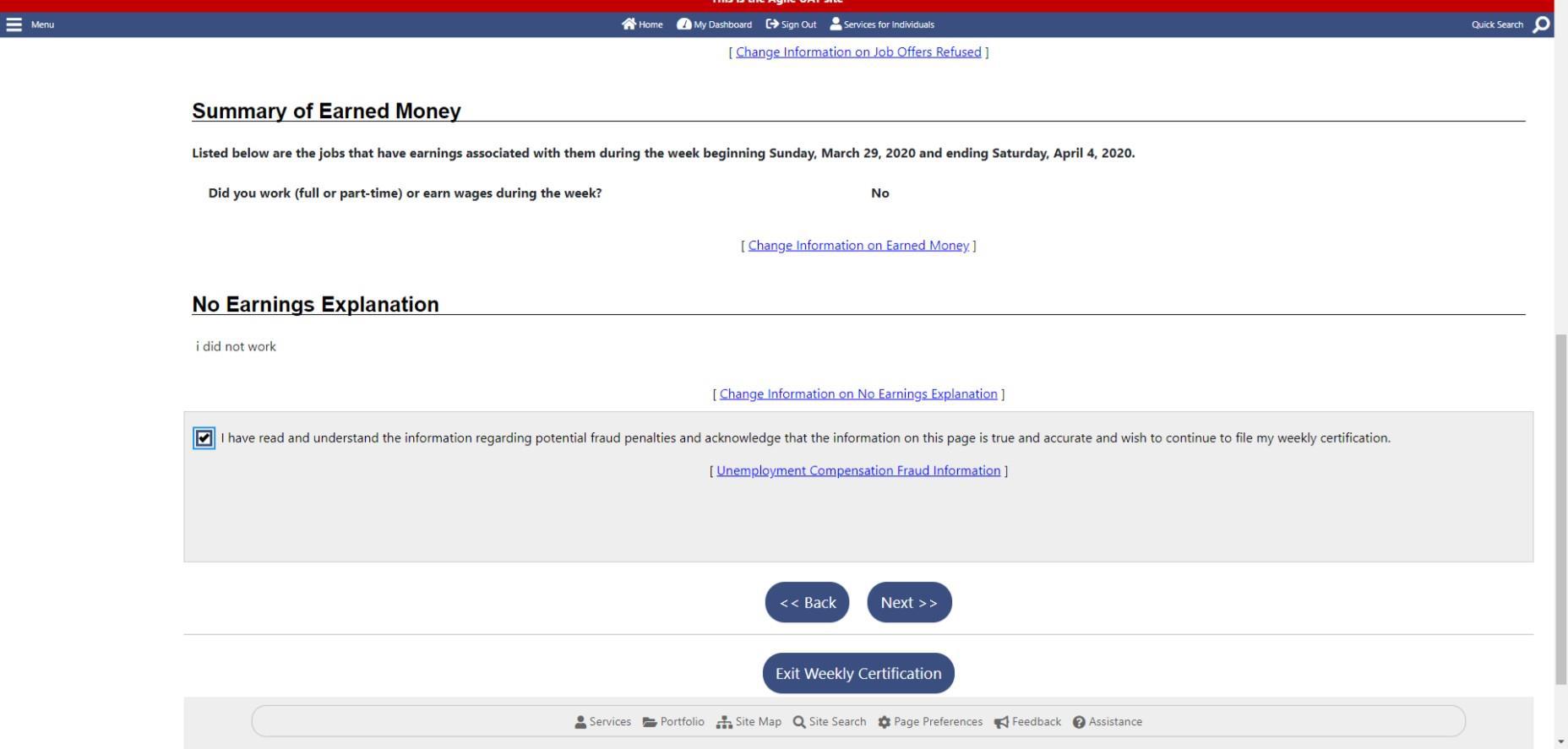1568x749 pixels.
Task: Open Unemployment Compensation Fraud Information link
Action: click(858, 471)
